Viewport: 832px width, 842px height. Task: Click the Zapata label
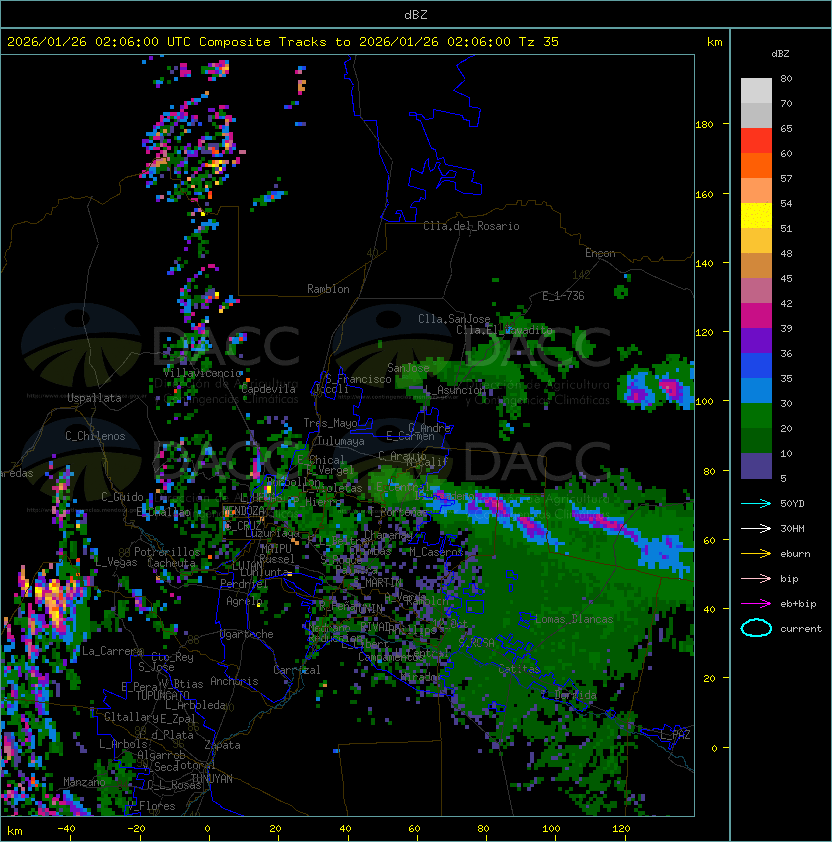[222, 745]
